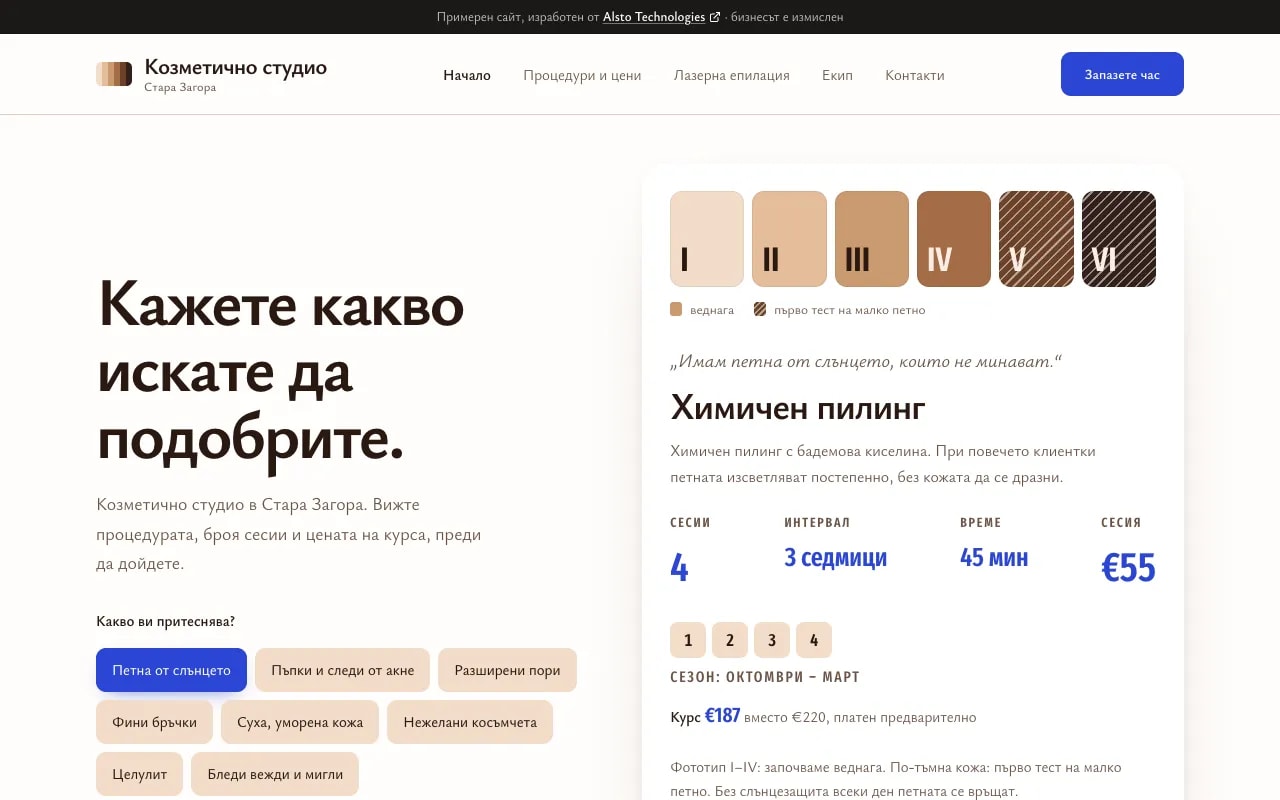1280x800 pixels.
Task: Choose Фини бръчки concern chip
Action: (x=154, y=722)
